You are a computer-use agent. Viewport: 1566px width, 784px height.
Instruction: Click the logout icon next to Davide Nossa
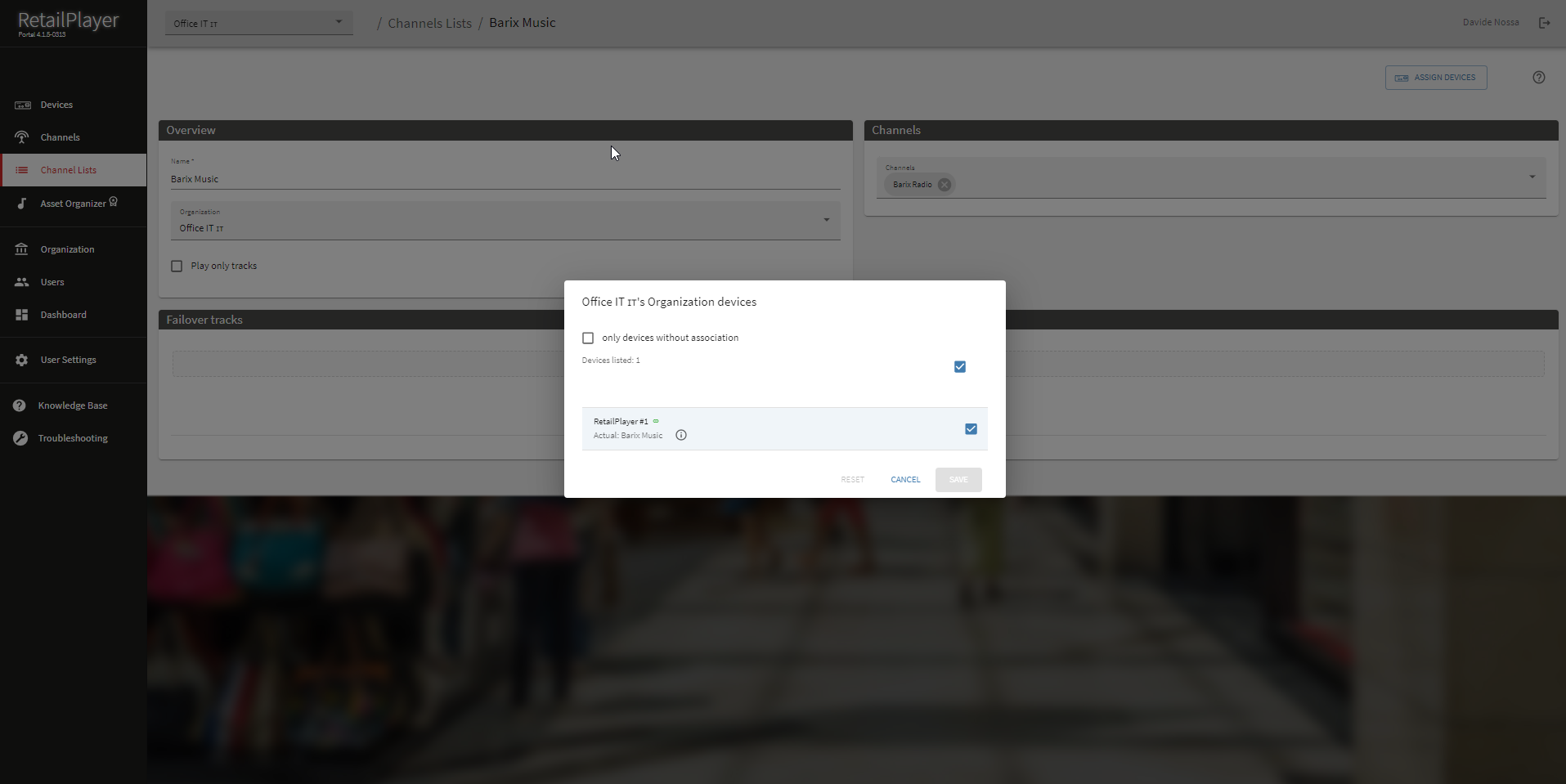[1544, 23]
